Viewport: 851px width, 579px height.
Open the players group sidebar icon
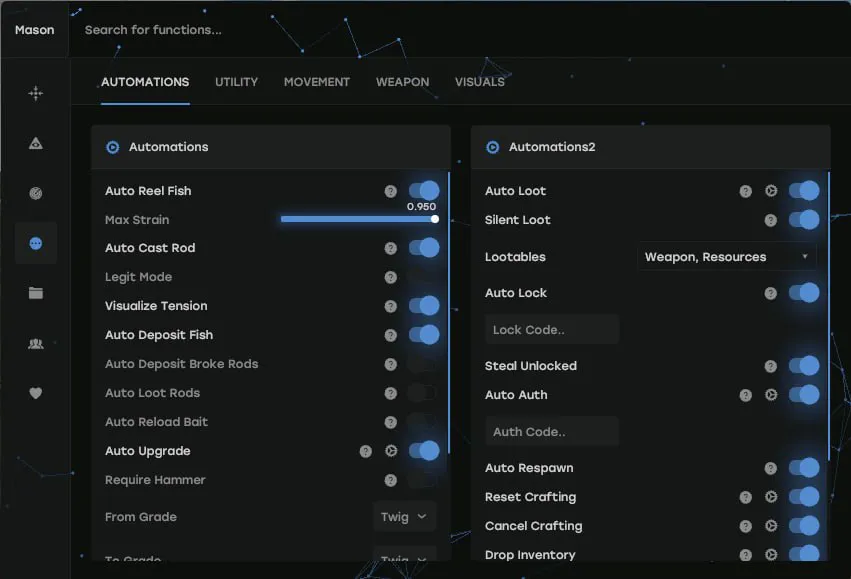tap(36, 343)
